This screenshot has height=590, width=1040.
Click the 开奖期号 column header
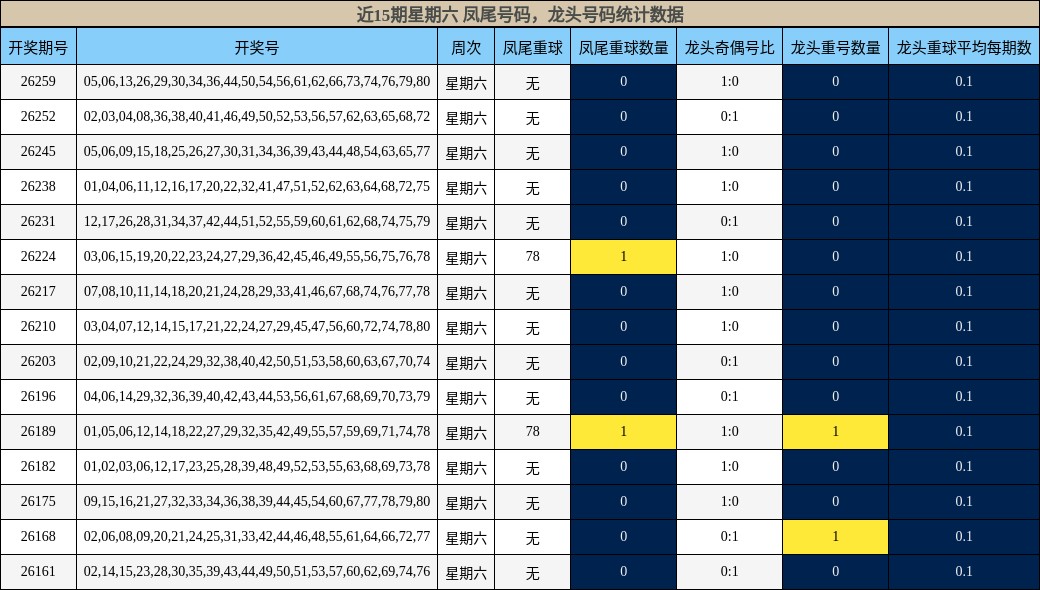point(38,47)
